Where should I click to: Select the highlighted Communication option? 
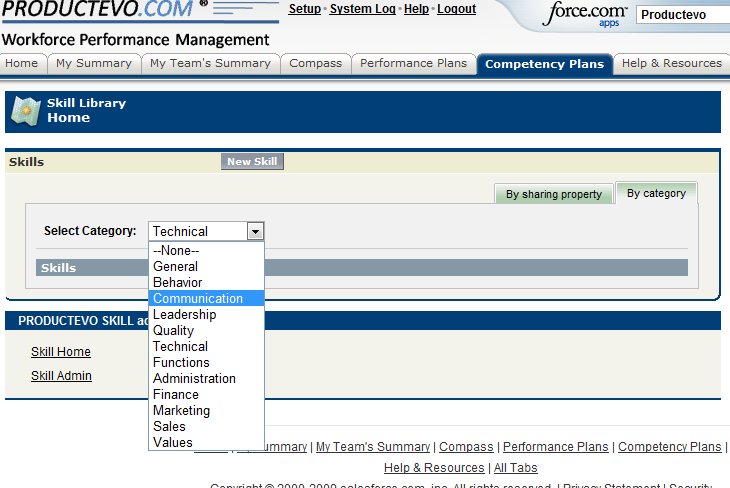coord(206,298)
